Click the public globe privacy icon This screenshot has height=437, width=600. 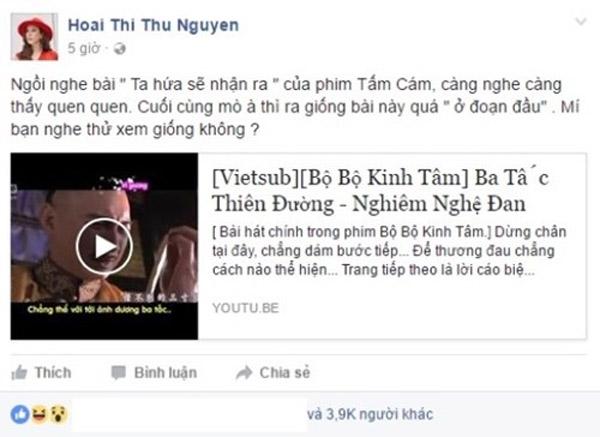[x=119, y=49]
